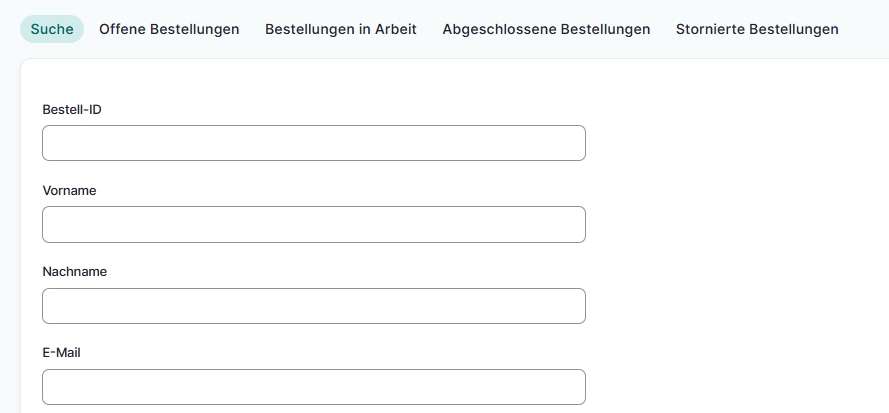Select the Bestellungen in Arbeit tab
Image resolution: width=889 pixels, height=413 pixels.
coord(341,29)
